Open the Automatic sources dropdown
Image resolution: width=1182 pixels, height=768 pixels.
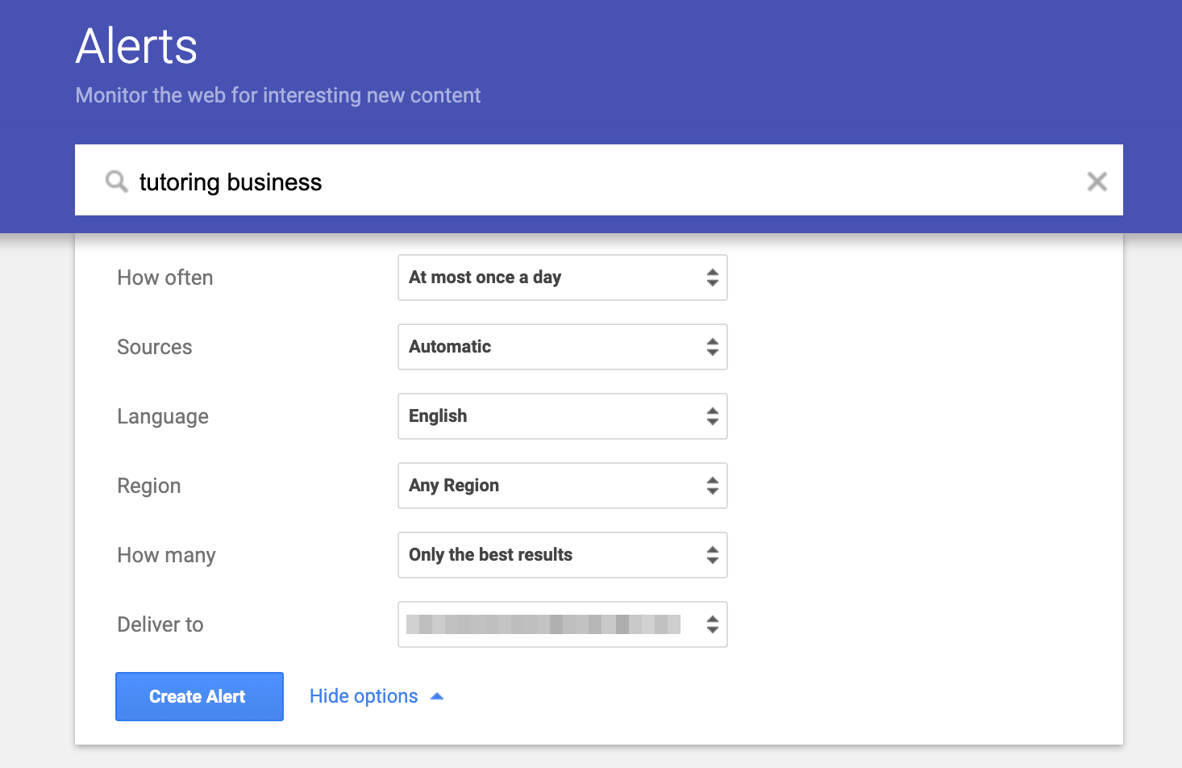click(x=560, y=346)
